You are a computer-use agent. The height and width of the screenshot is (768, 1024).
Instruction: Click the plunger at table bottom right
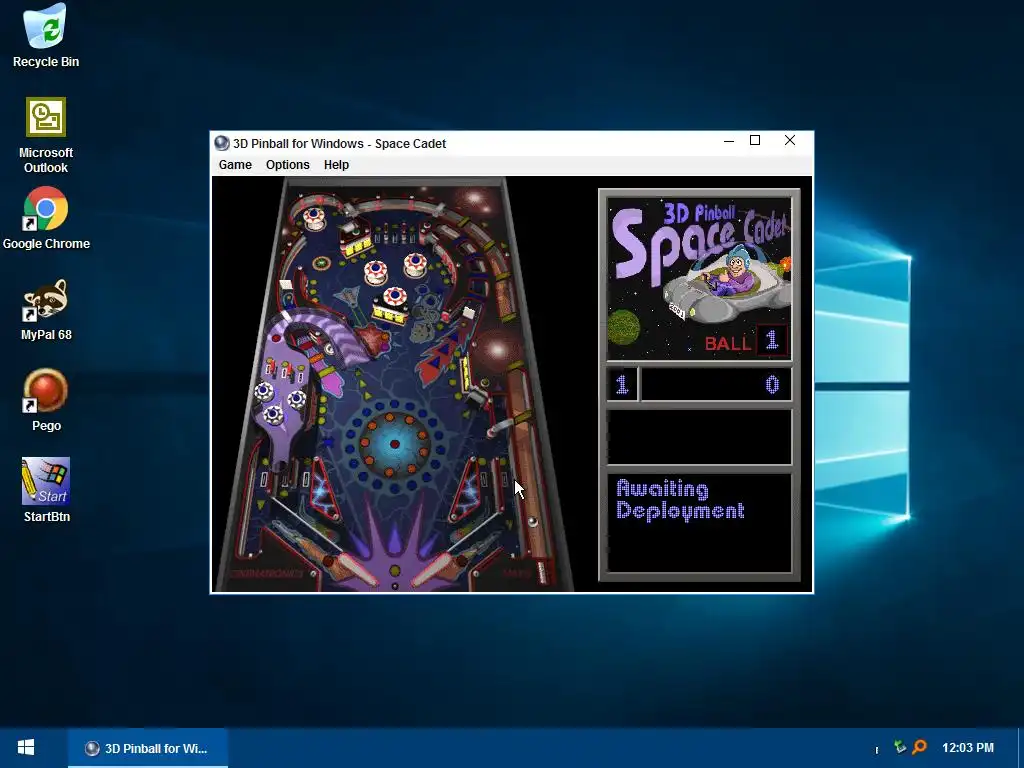(x=541, y=571)
